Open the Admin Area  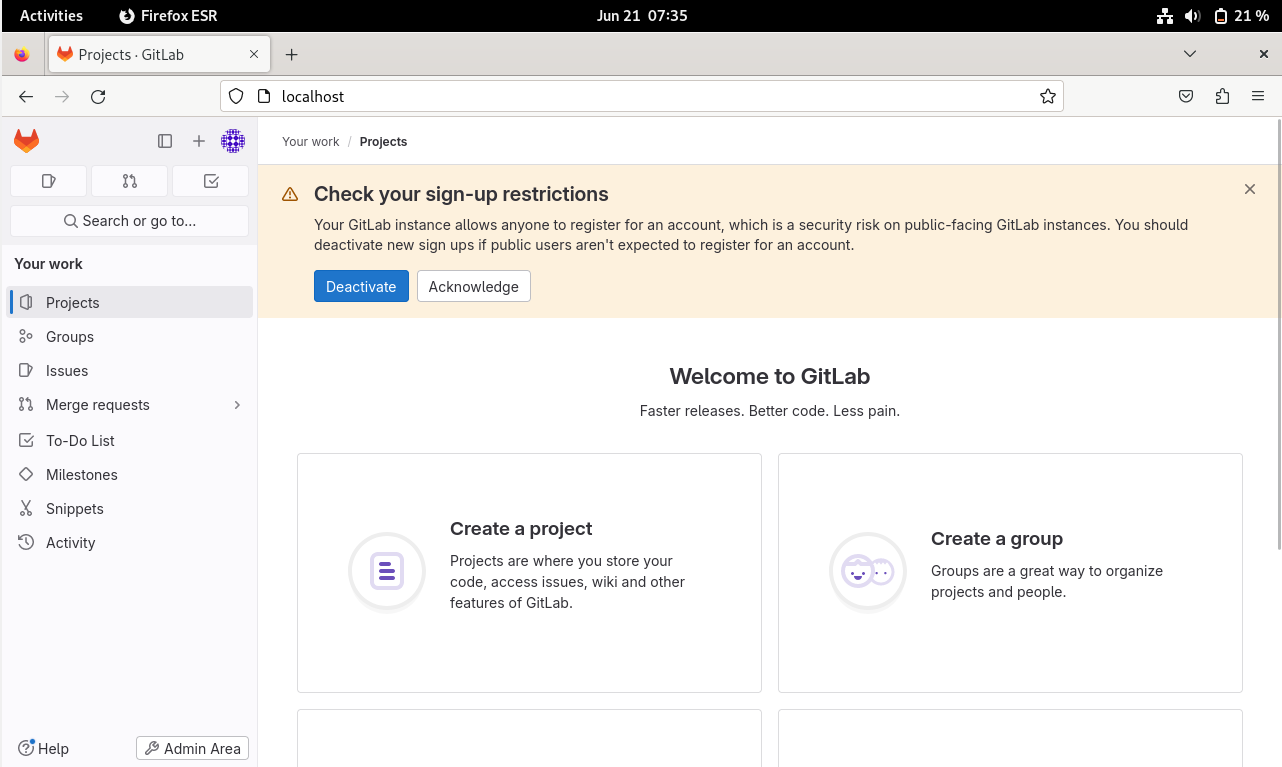click(x=192, y=748)
